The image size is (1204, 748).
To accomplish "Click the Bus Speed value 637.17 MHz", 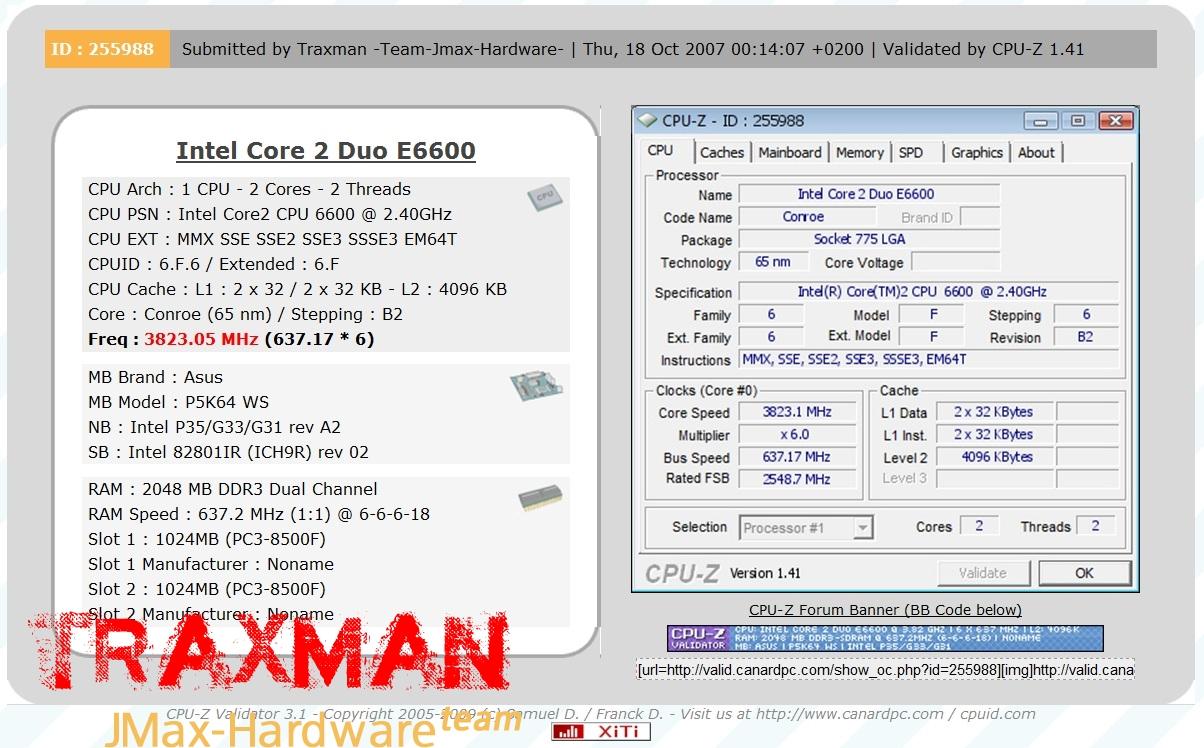I will [x=797, y=457].
